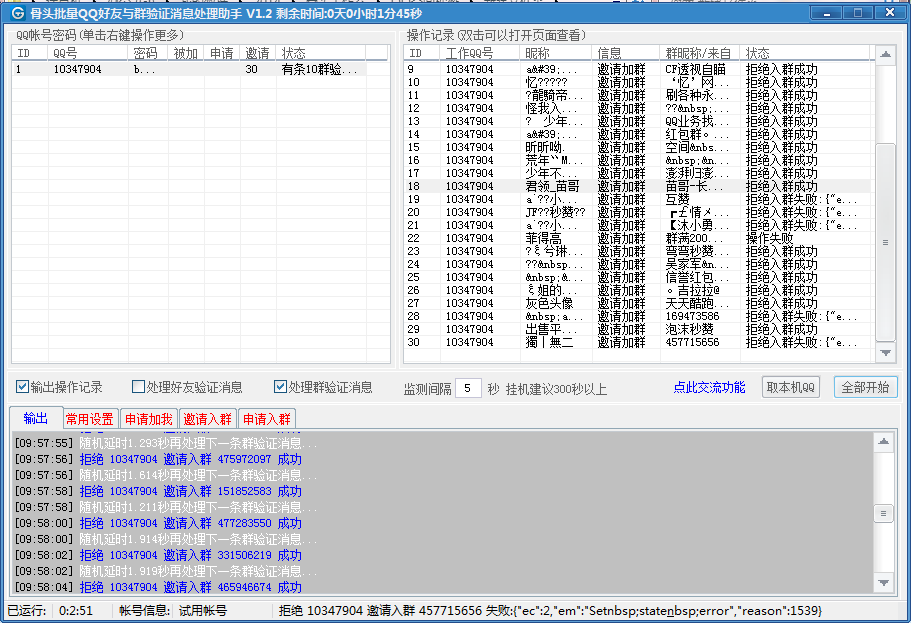Screen dimensions: 911x623
Task: Click the 取本机QQ button
Action: [x=791, y=387]
